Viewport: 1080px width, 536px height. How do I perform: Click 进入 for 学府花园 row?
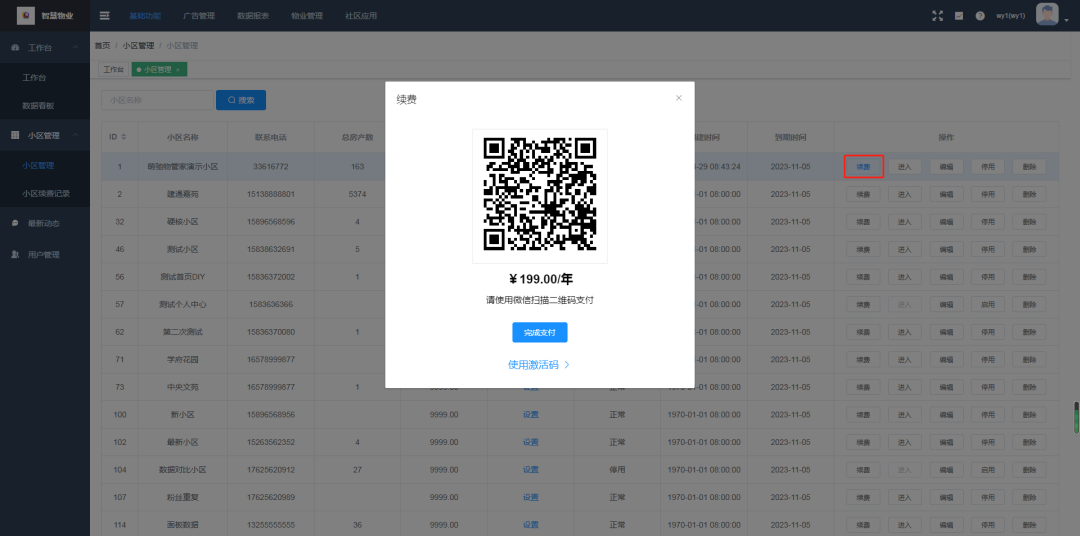[x=904, y=360]
